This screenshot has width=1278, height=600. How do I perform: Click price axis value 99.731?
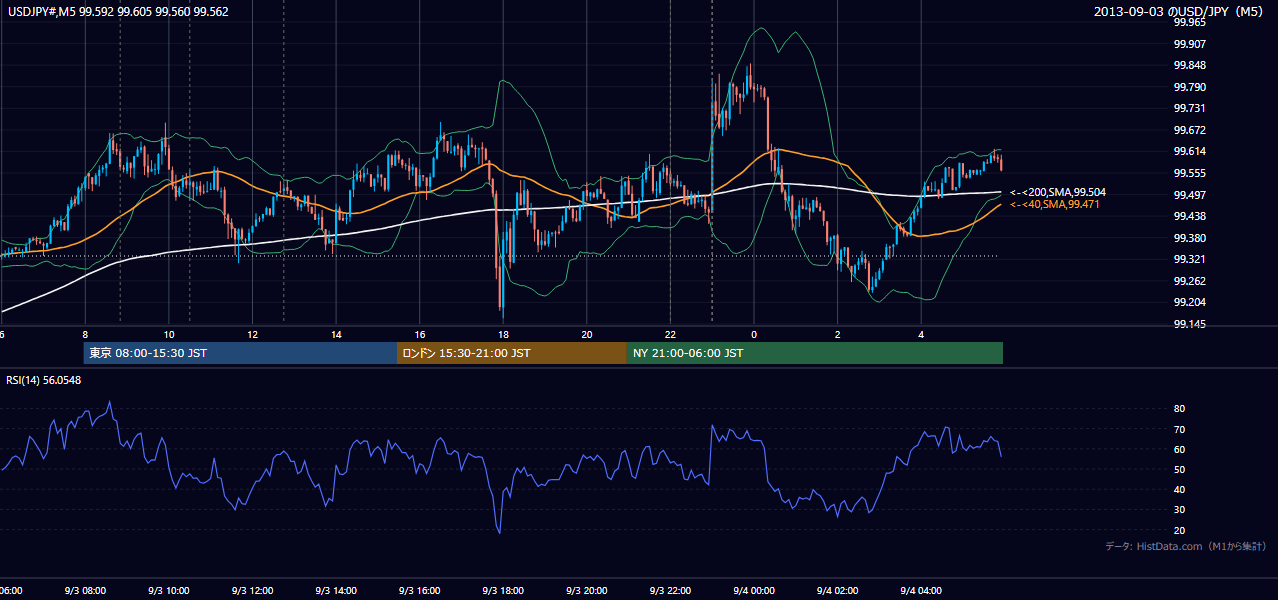click(1189, 108)
